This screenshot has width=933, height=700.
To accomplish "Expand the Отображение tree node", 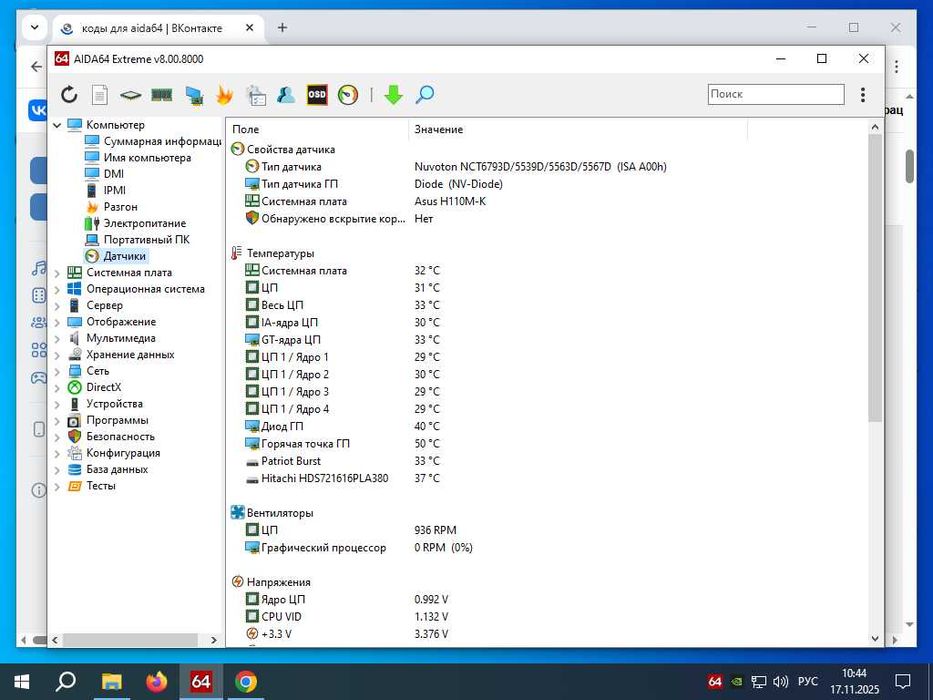I will click(x=57, y=322).
